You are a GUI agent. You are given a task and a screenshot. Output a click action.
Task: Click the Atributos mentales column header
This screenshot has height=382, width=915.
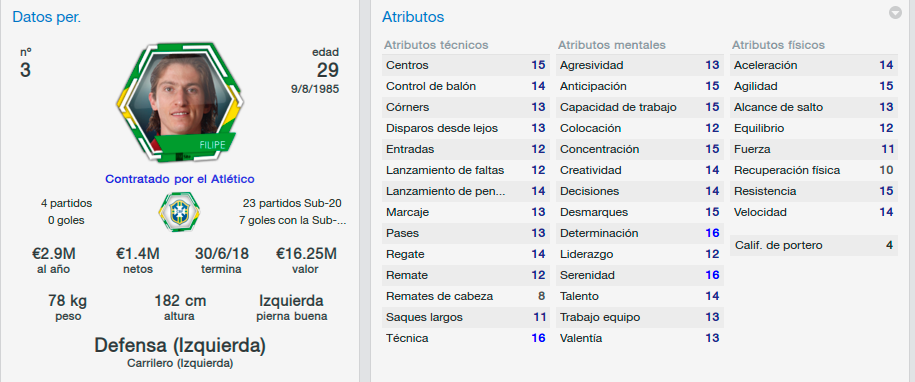612,45
